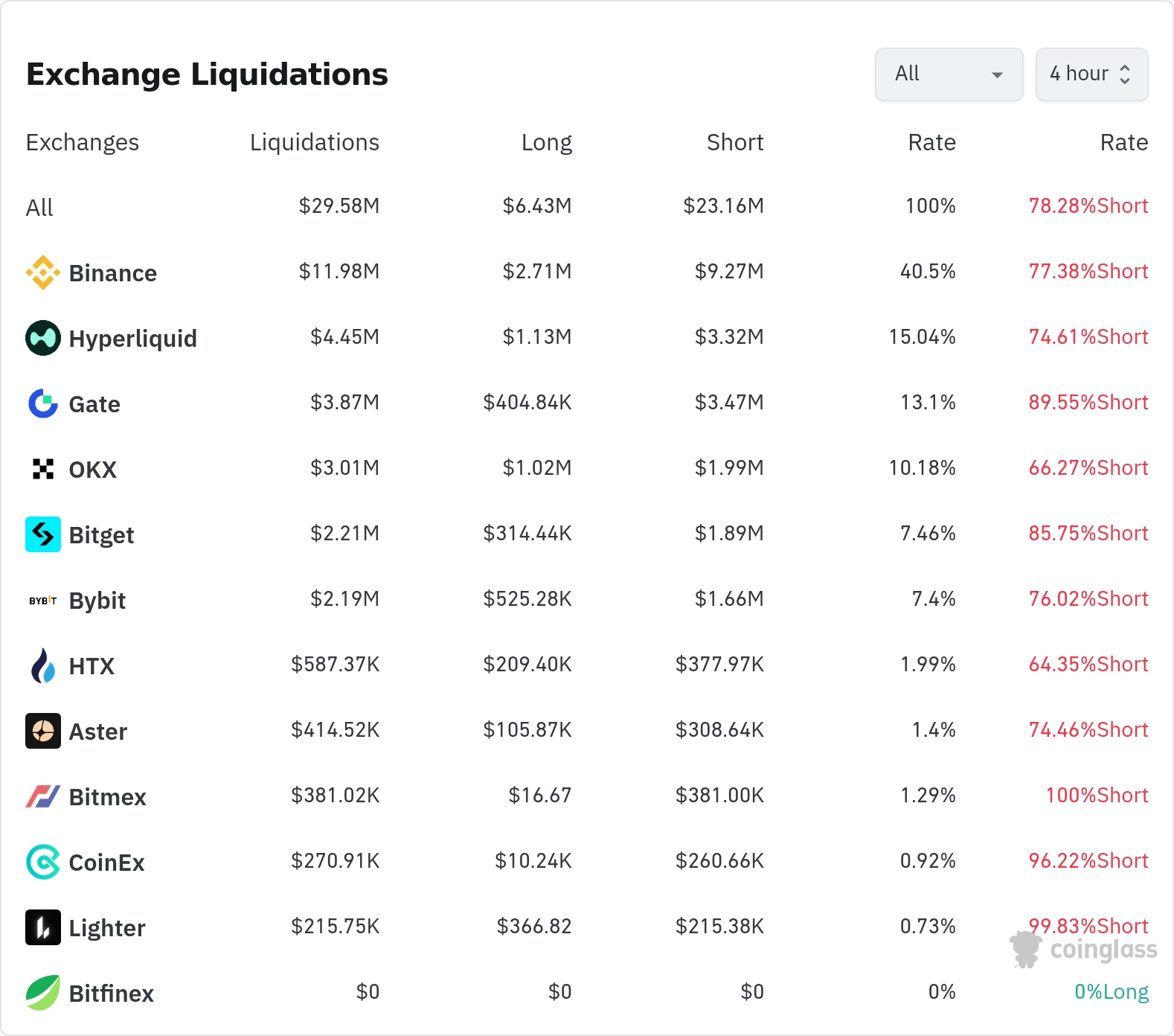This screenshot has height=1036, width=1174.
Task: Click the Lighter logo icon
Action: [43, 927]
